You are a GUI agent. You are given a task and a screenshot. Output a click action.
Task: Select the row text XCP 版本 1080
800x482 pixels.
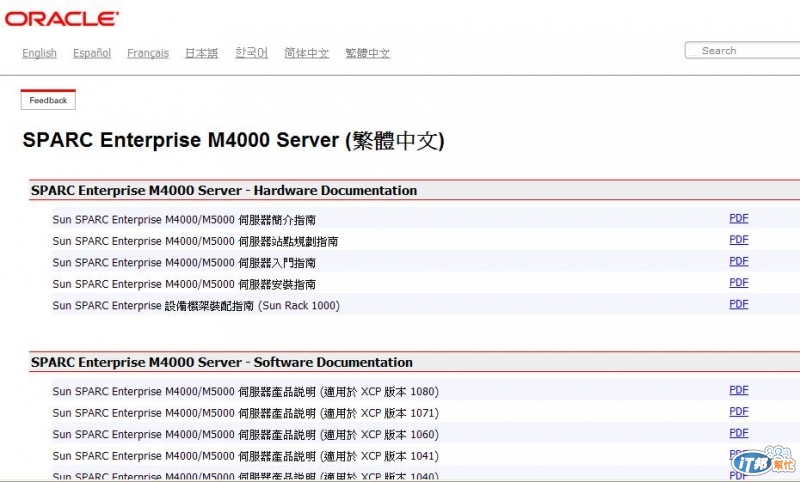coord(245,392)
